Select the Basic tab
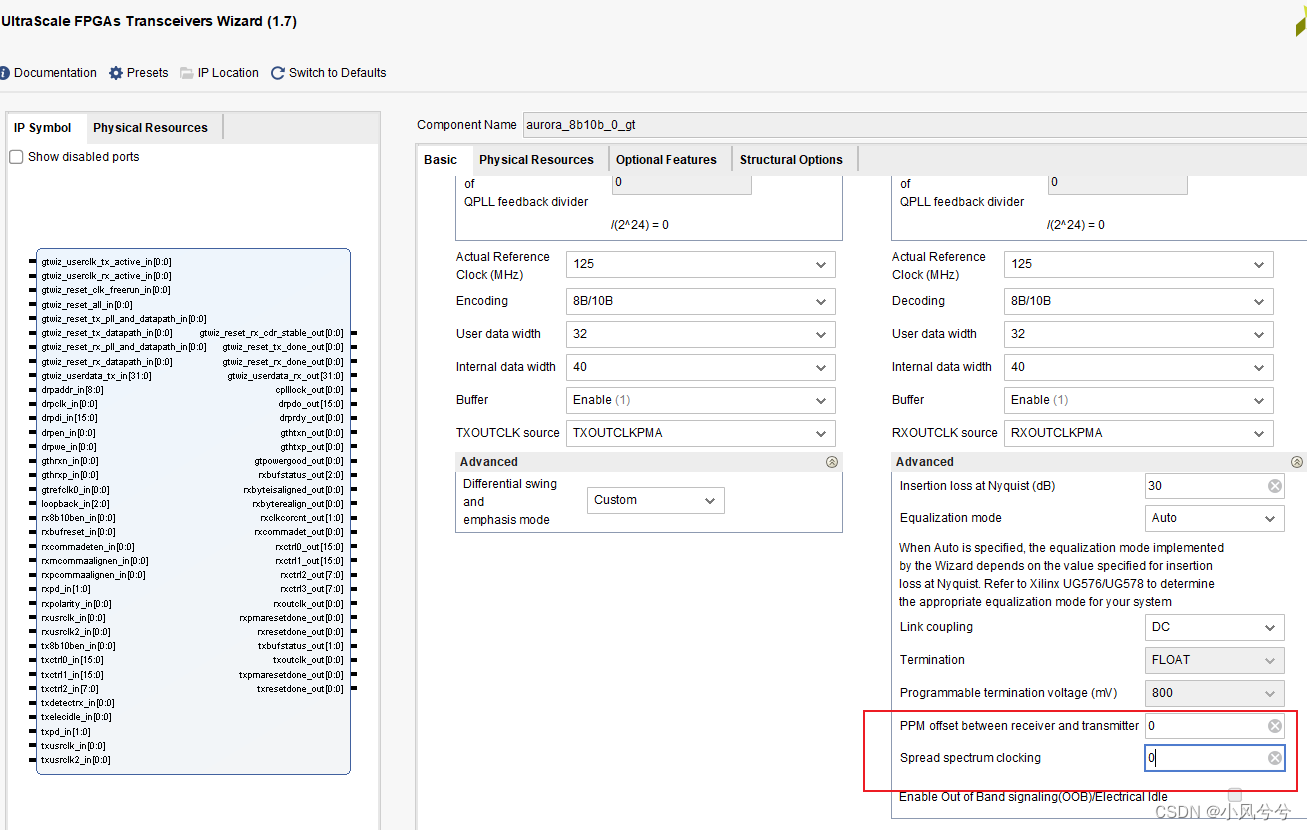The image size is (1307, 830). click(441, 160)
